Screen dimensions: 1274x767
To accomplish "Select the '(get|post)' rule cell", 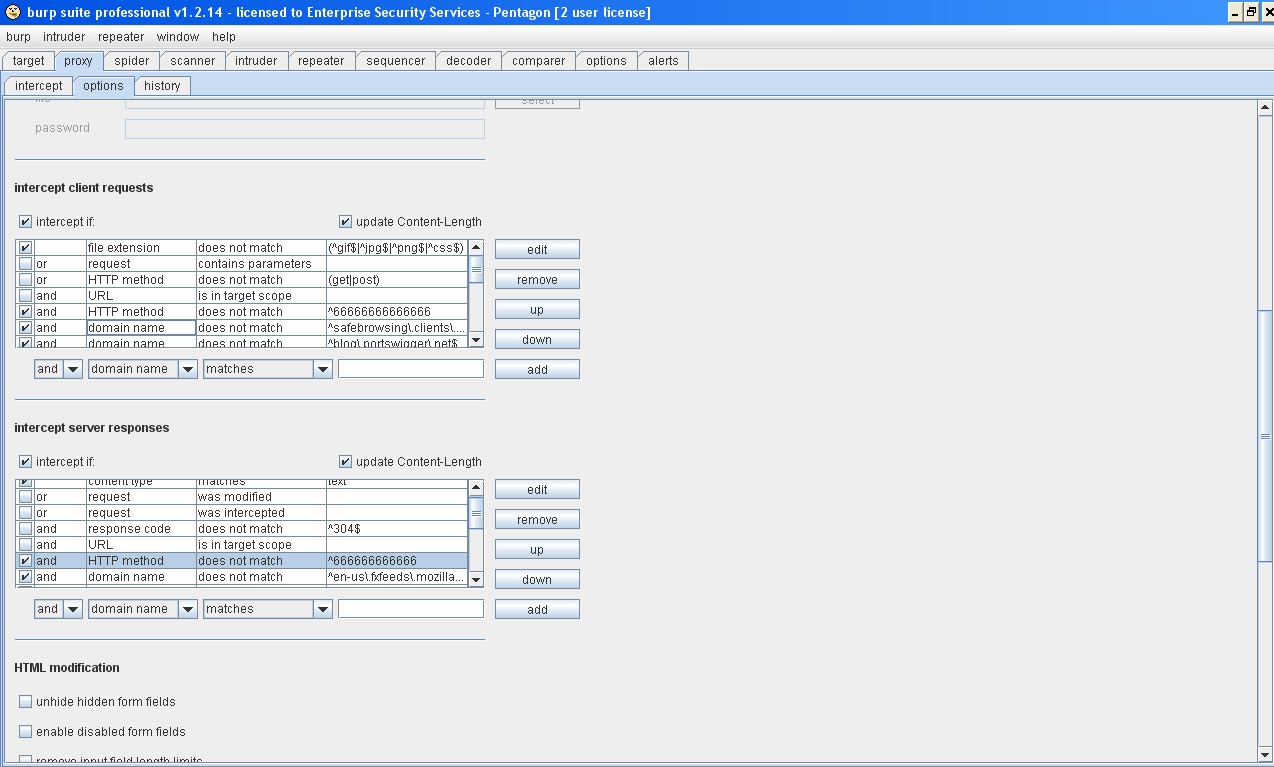I will coord(396,280).
